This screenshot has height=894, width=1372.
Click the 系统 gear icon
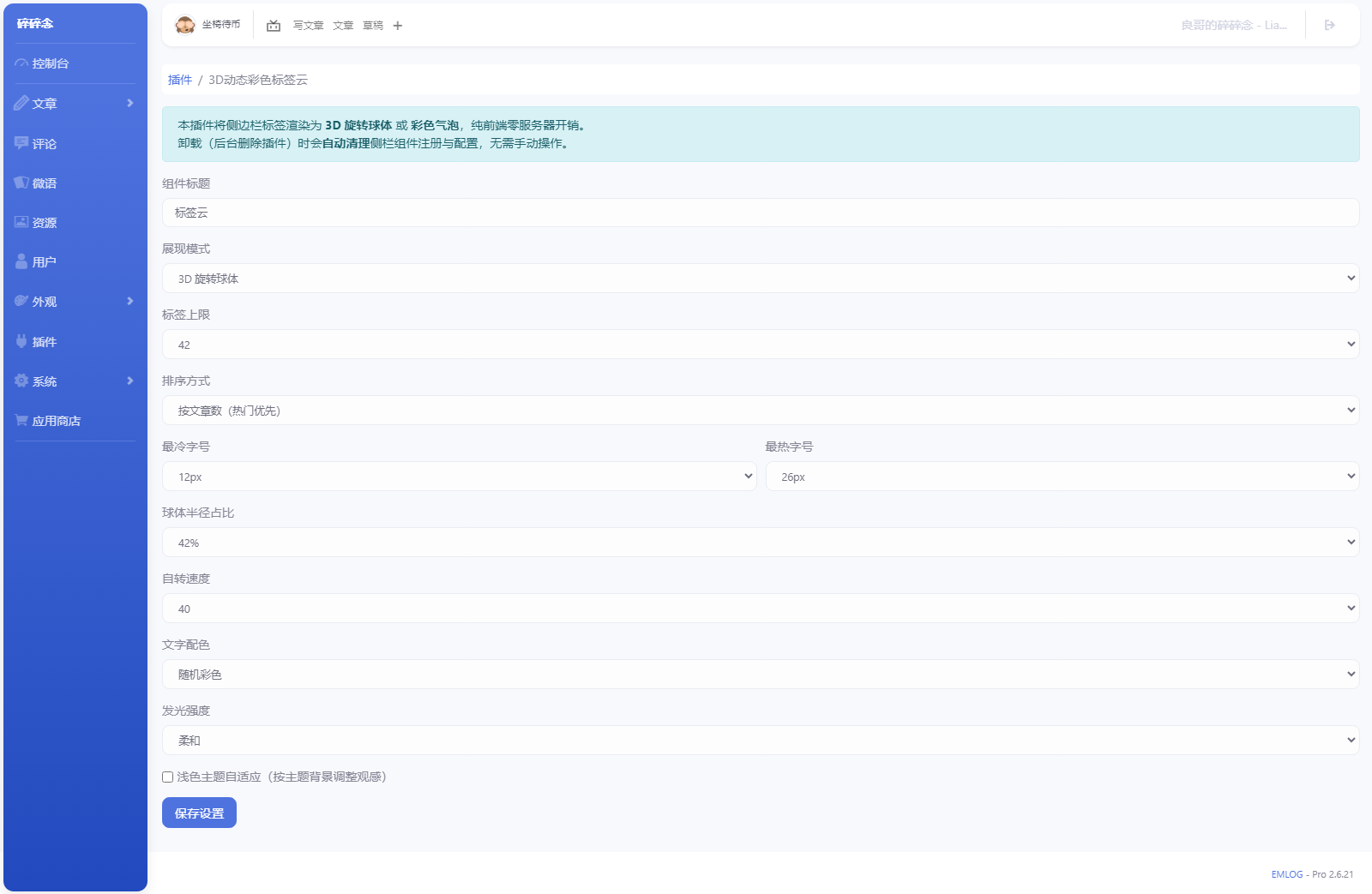click(x=21, y=381)
